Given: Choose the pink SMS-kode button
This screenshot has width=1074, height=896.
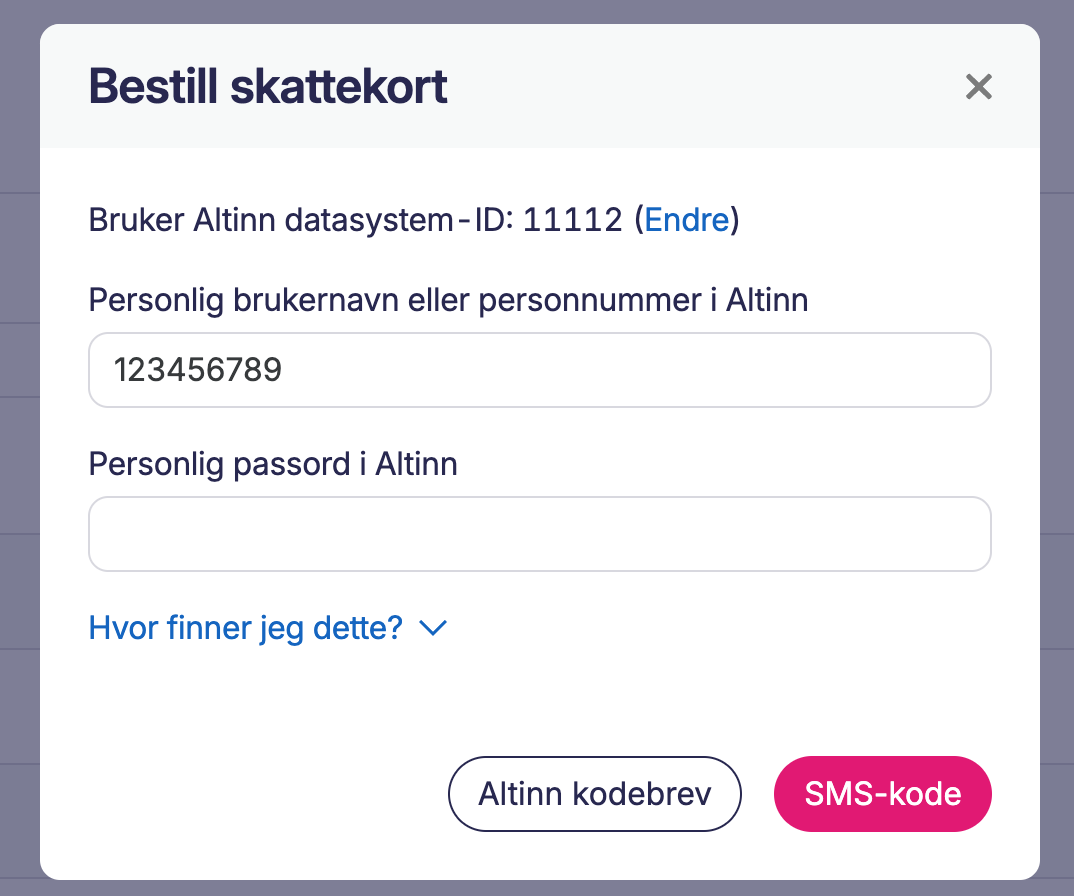Looking at the screenshot, I should point(882,794).
